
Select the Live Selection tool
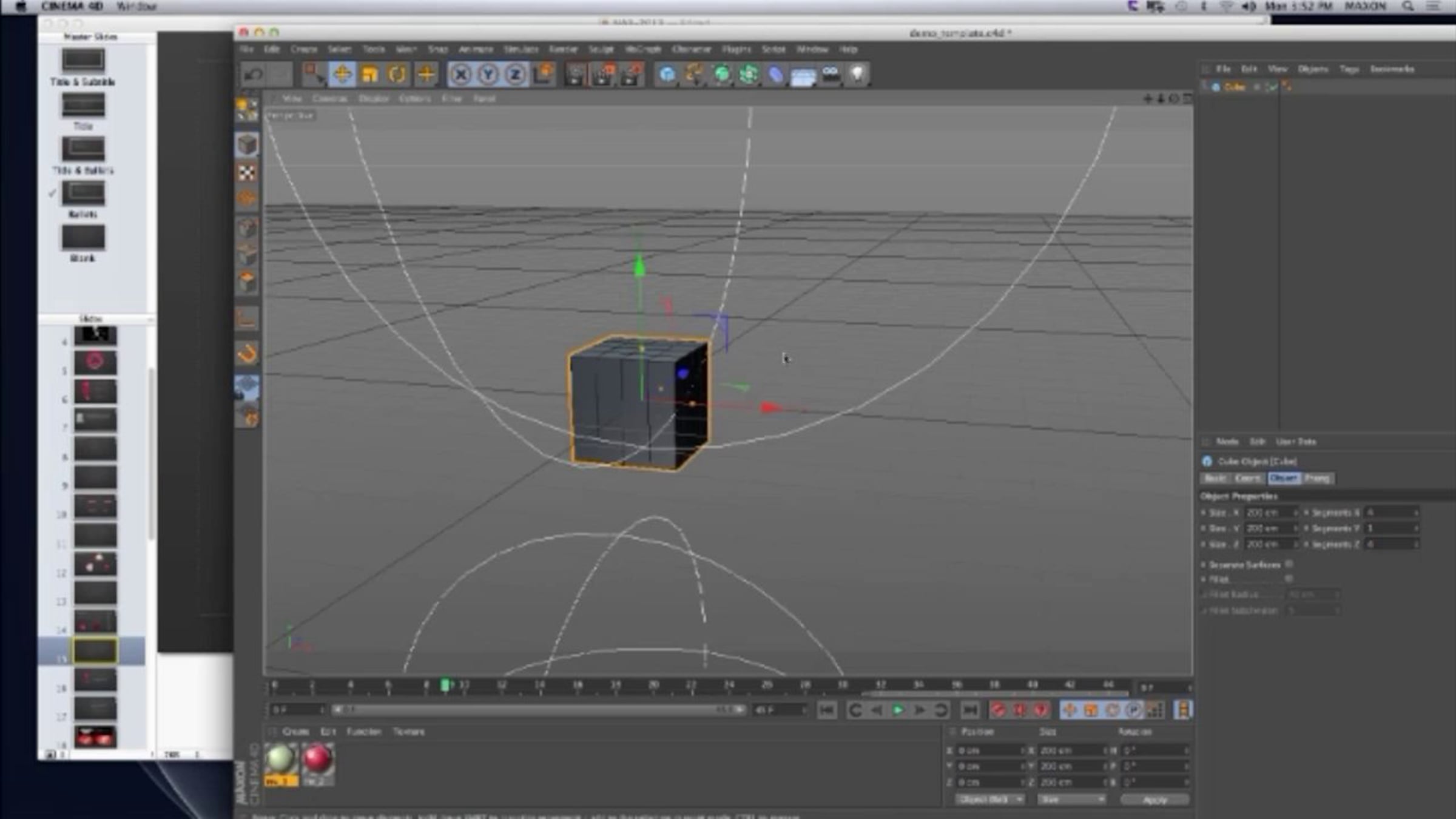[x=314, y=75]
